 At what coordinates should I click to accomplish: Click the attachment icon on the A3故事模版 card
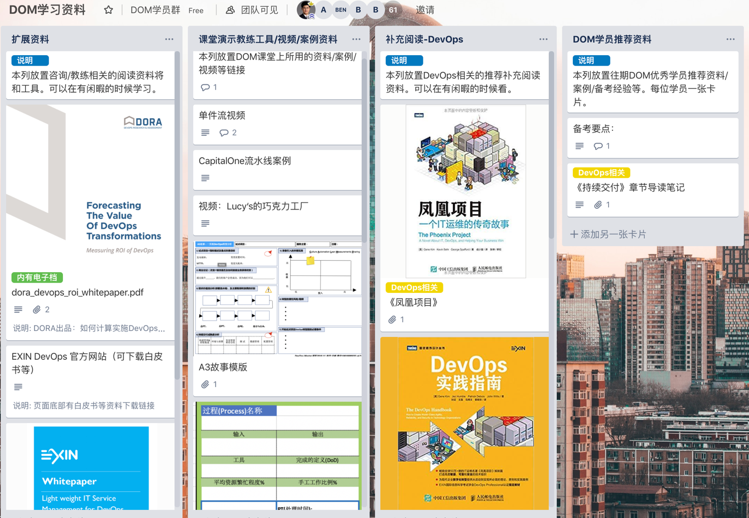(x=205, y=384)
